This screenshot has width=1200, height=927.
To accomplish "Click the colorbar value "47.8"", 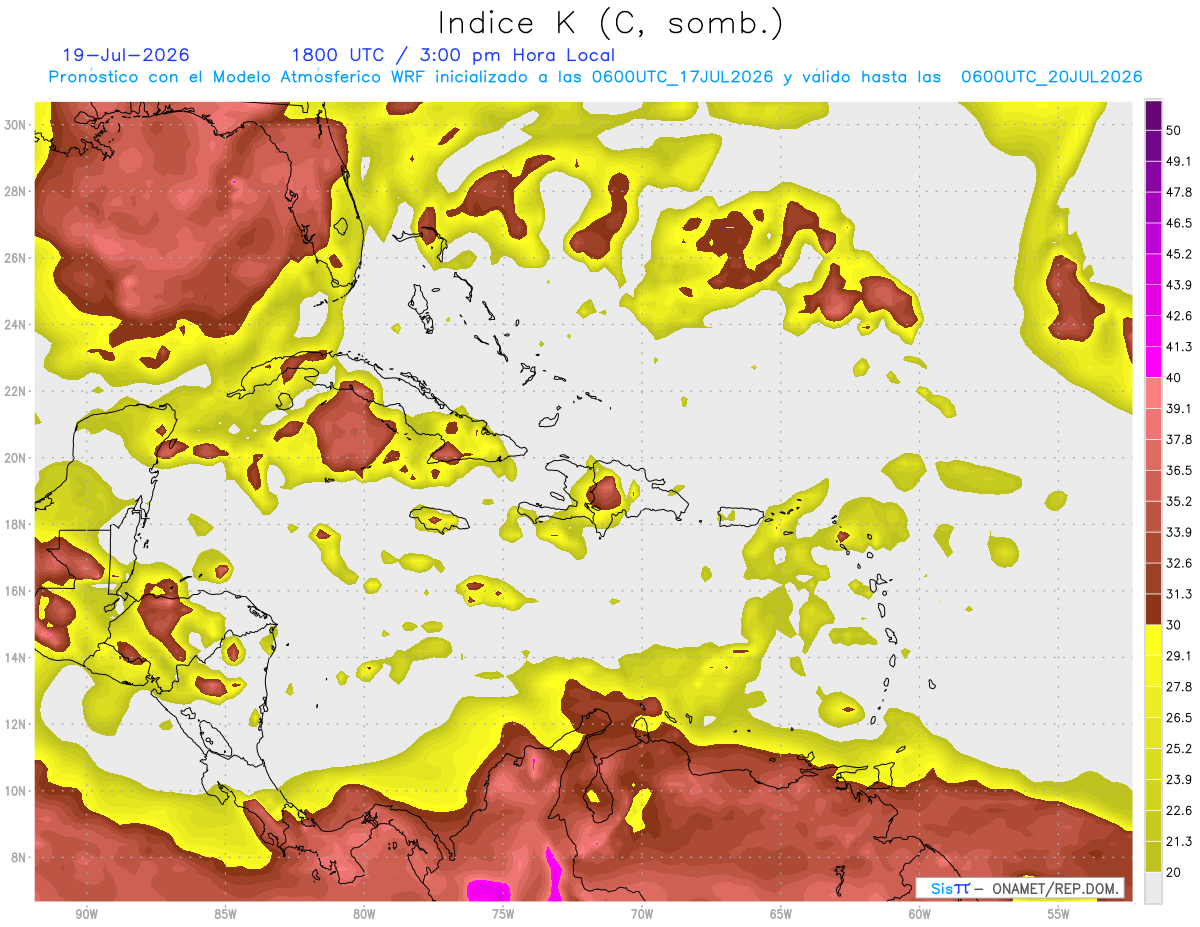I will (x=1178, y=192).
